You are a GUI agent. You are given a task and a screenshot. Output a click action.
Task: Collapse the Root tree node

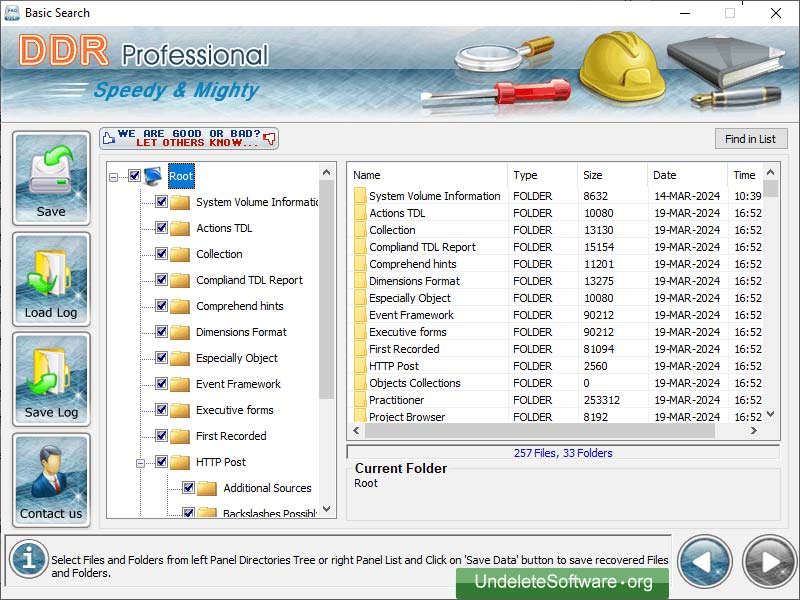tap(113, 178)
